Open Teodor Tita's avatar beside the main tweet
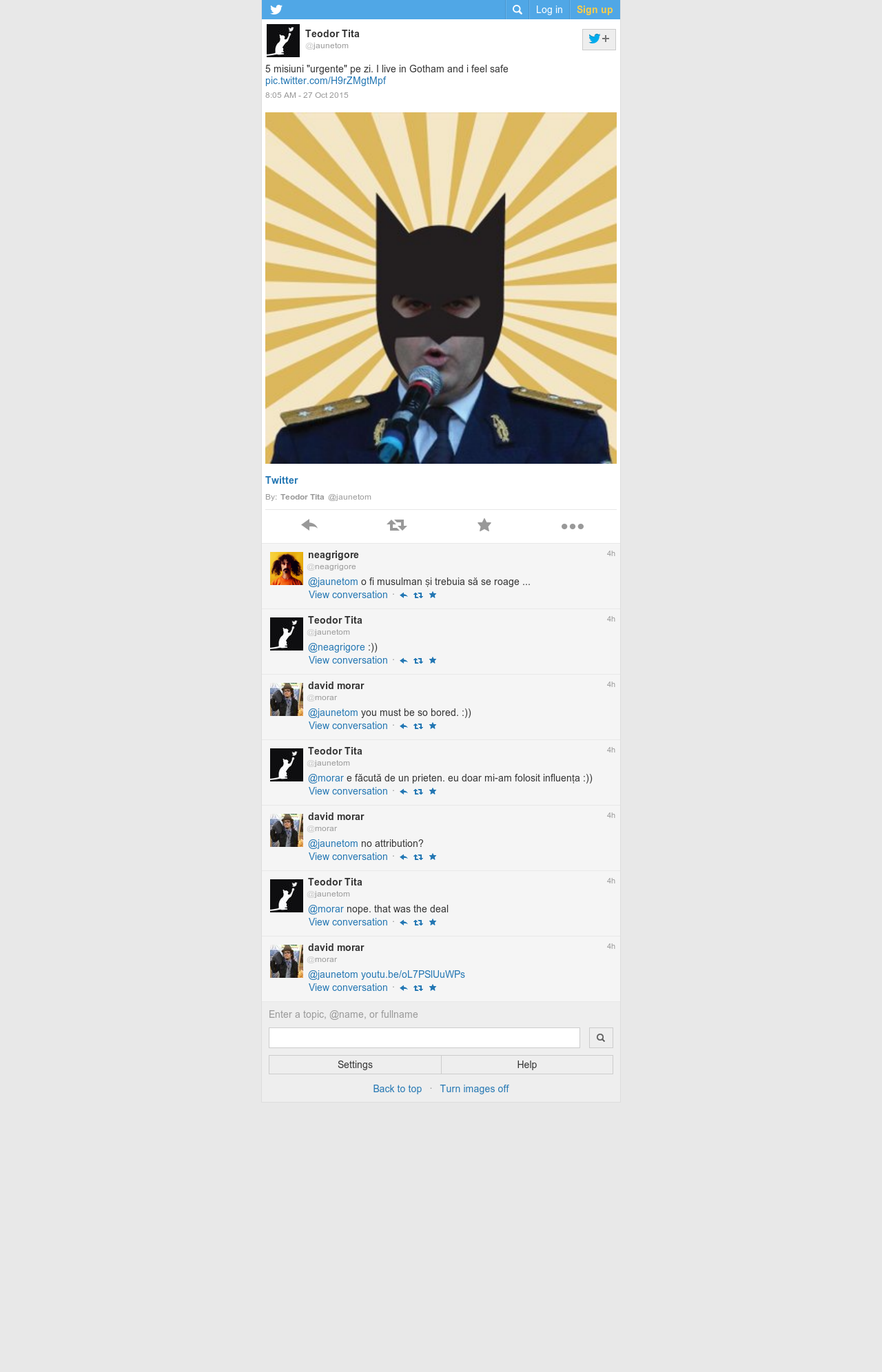 [x=283, y=41]
